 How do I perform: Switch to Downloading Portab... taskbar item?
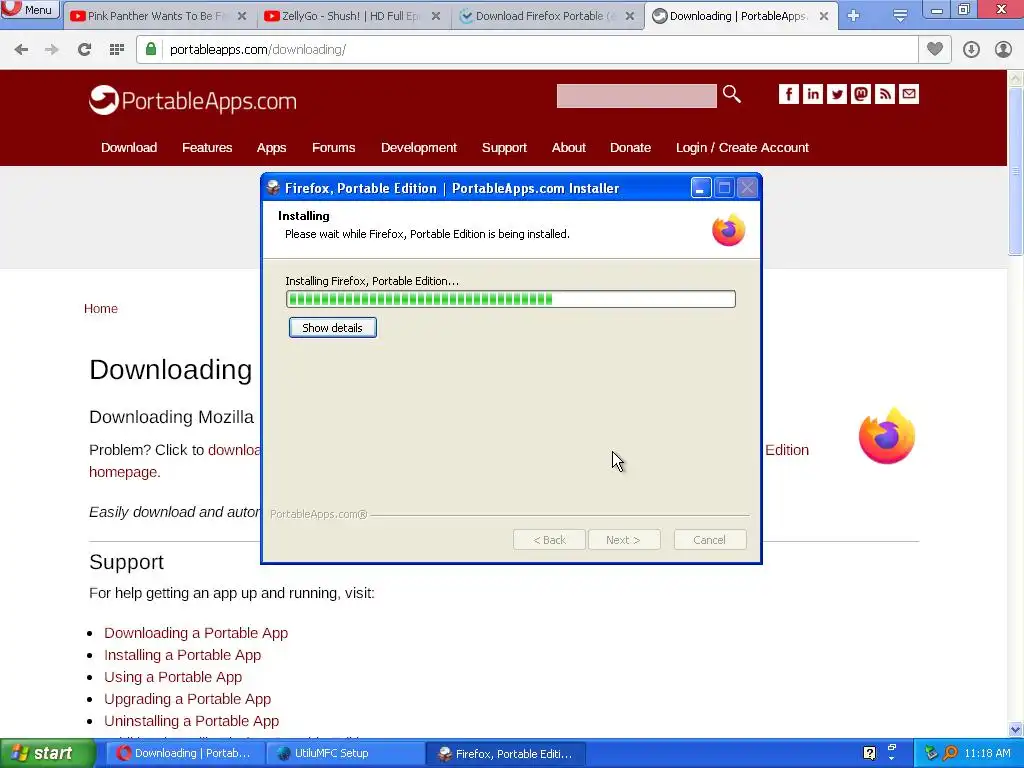(184, 754)
